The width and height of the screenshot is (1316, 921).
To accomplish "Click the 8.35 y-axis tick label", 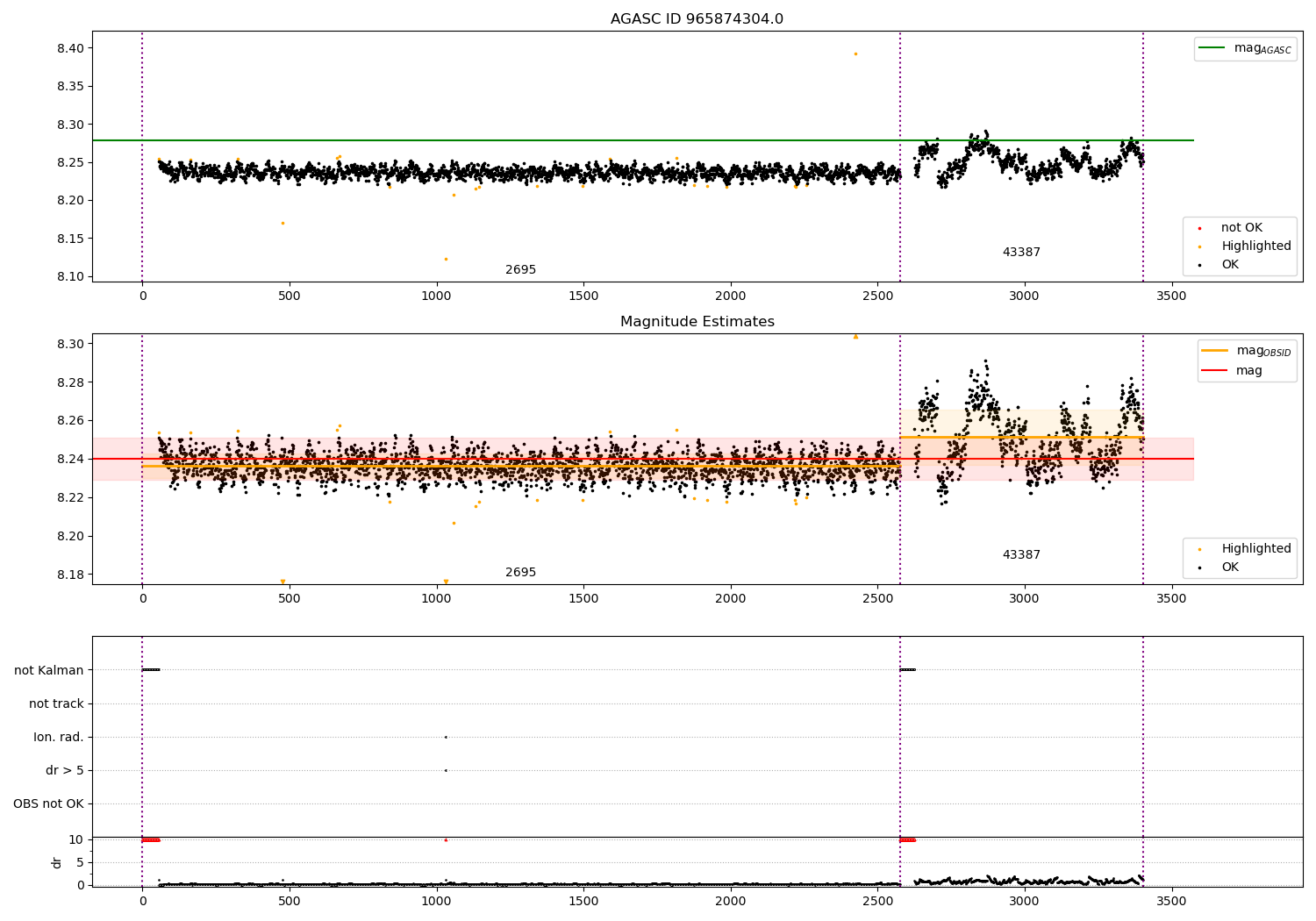I will (x=70, y=86).
